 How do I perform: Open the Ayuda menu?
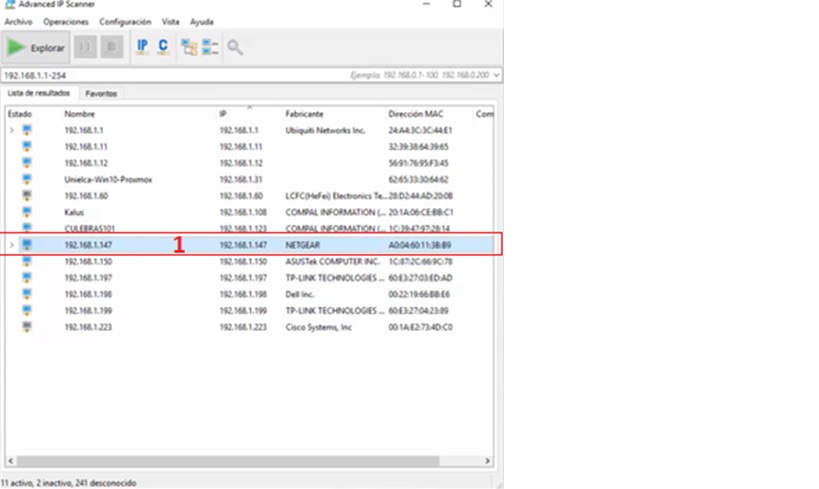pos(202,22)
